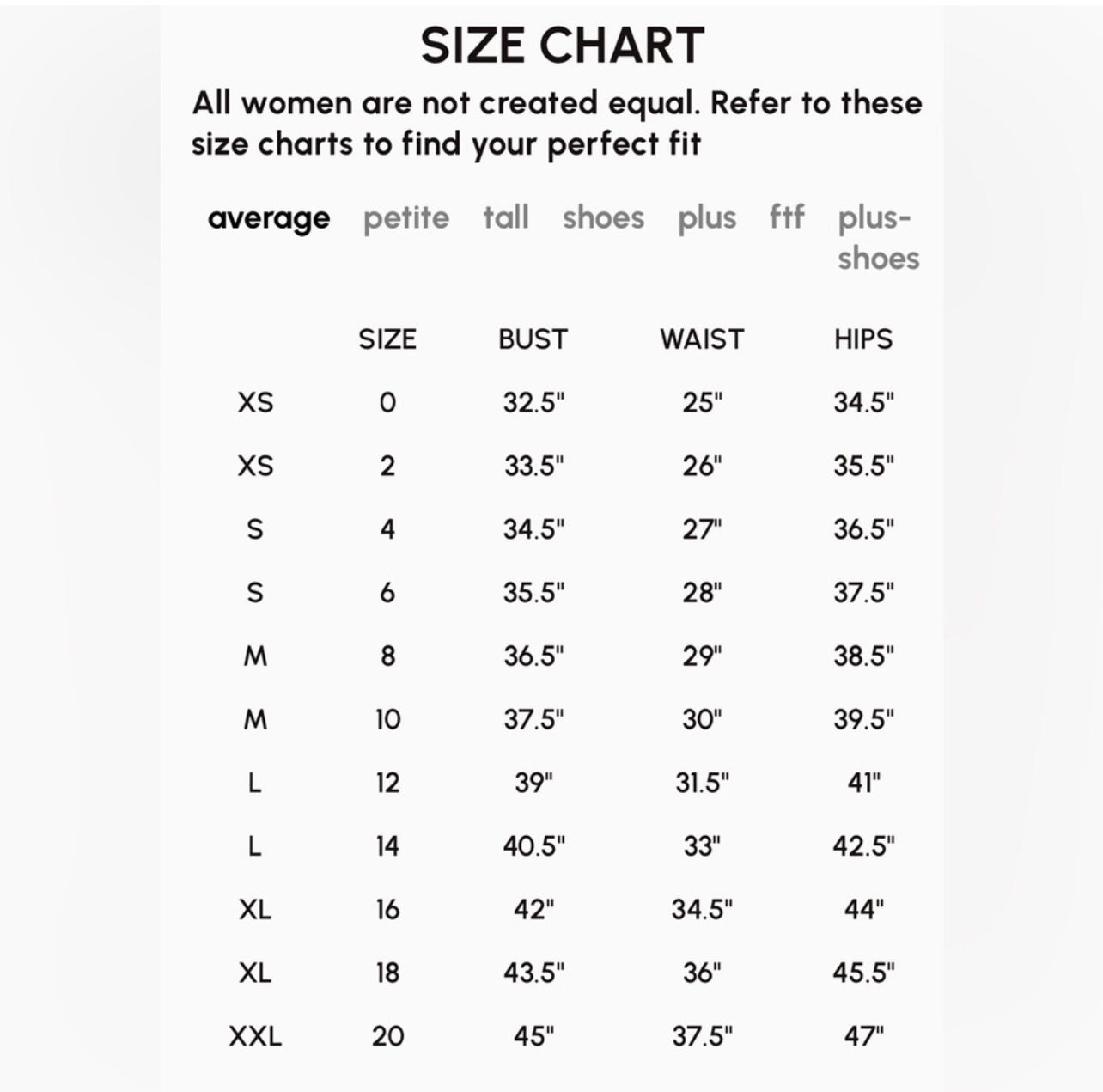Click the SIZE CHART title

pyautogui.click(x=562, y=46)
